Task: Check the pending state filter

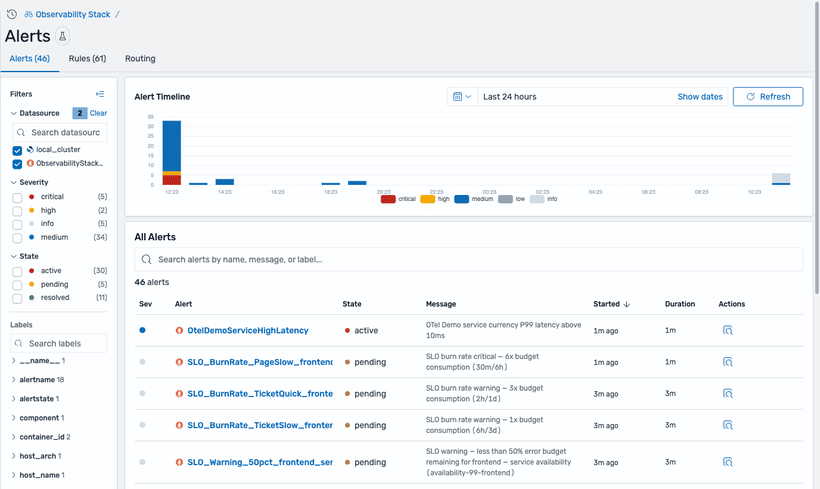Action: (x=17, y=285)
